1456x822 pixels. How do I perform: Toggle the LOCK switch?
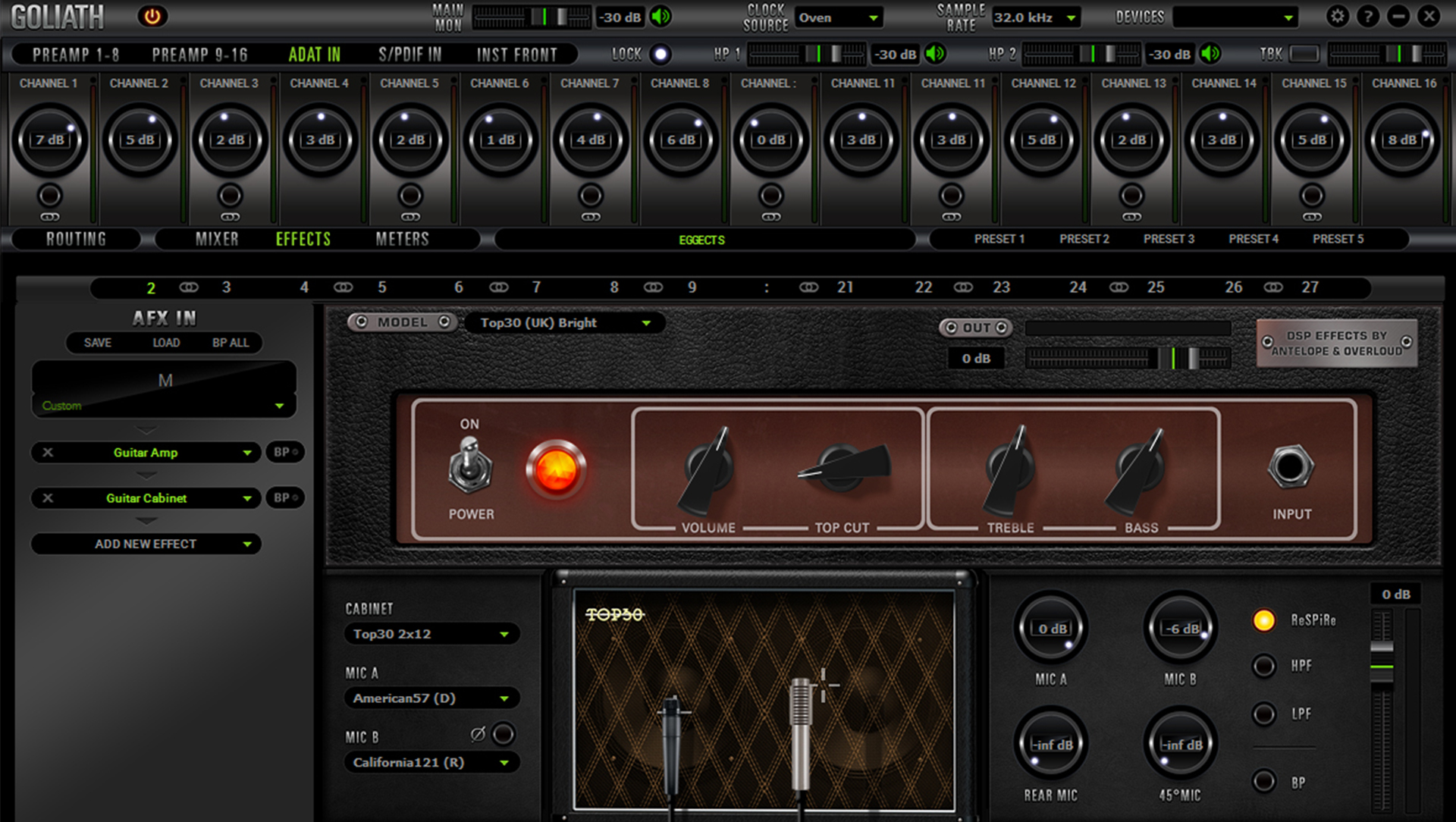[662, 54]
